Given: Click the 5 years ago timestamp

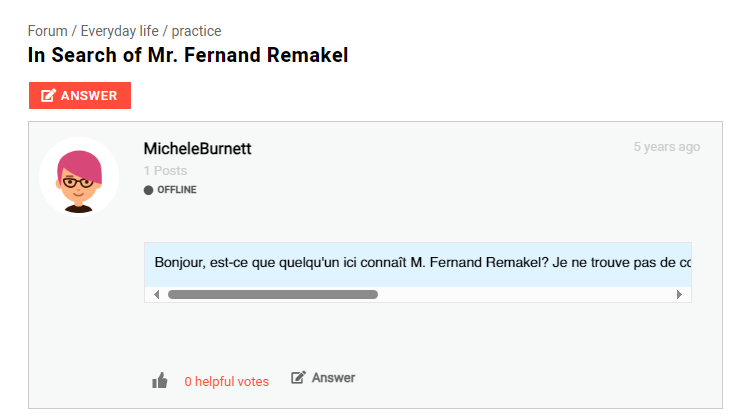Looking at the screenshot, I should pos(666,147).
